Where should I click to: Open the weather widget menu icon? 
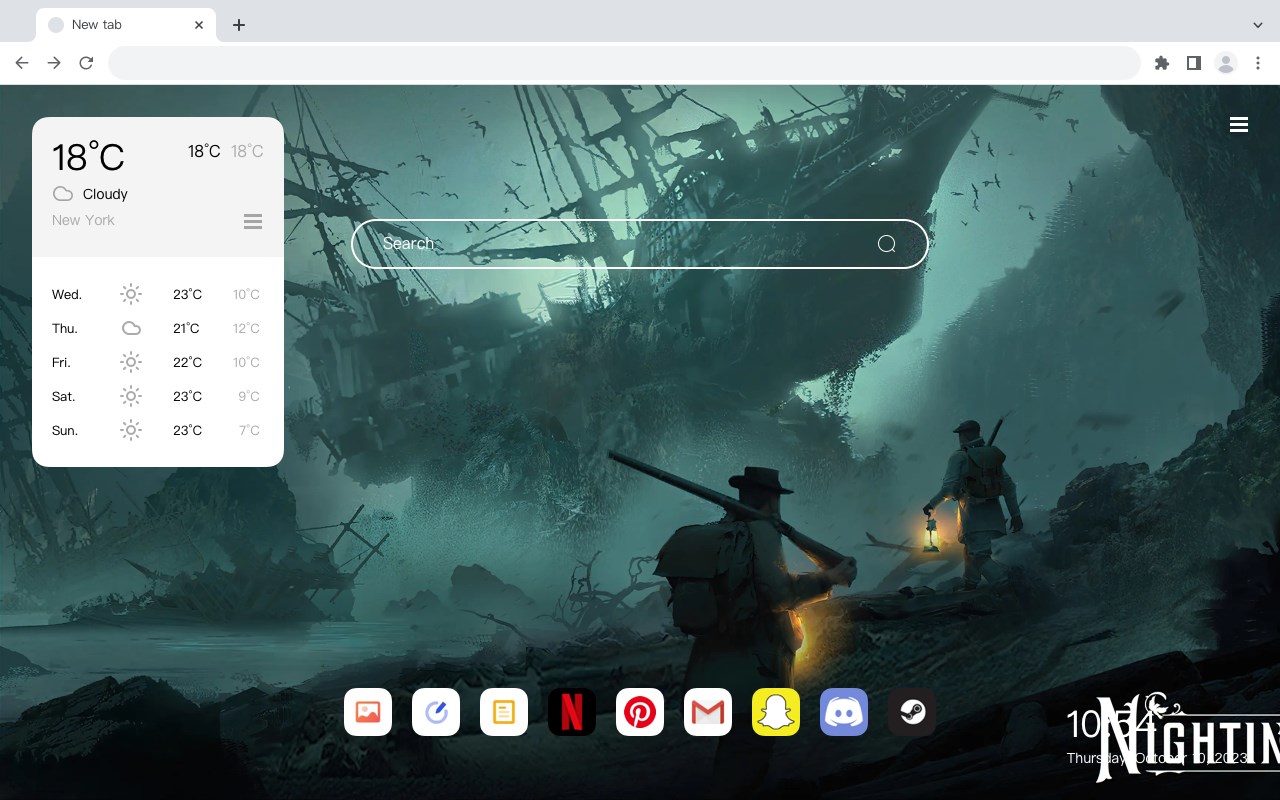tap(253, 221)
